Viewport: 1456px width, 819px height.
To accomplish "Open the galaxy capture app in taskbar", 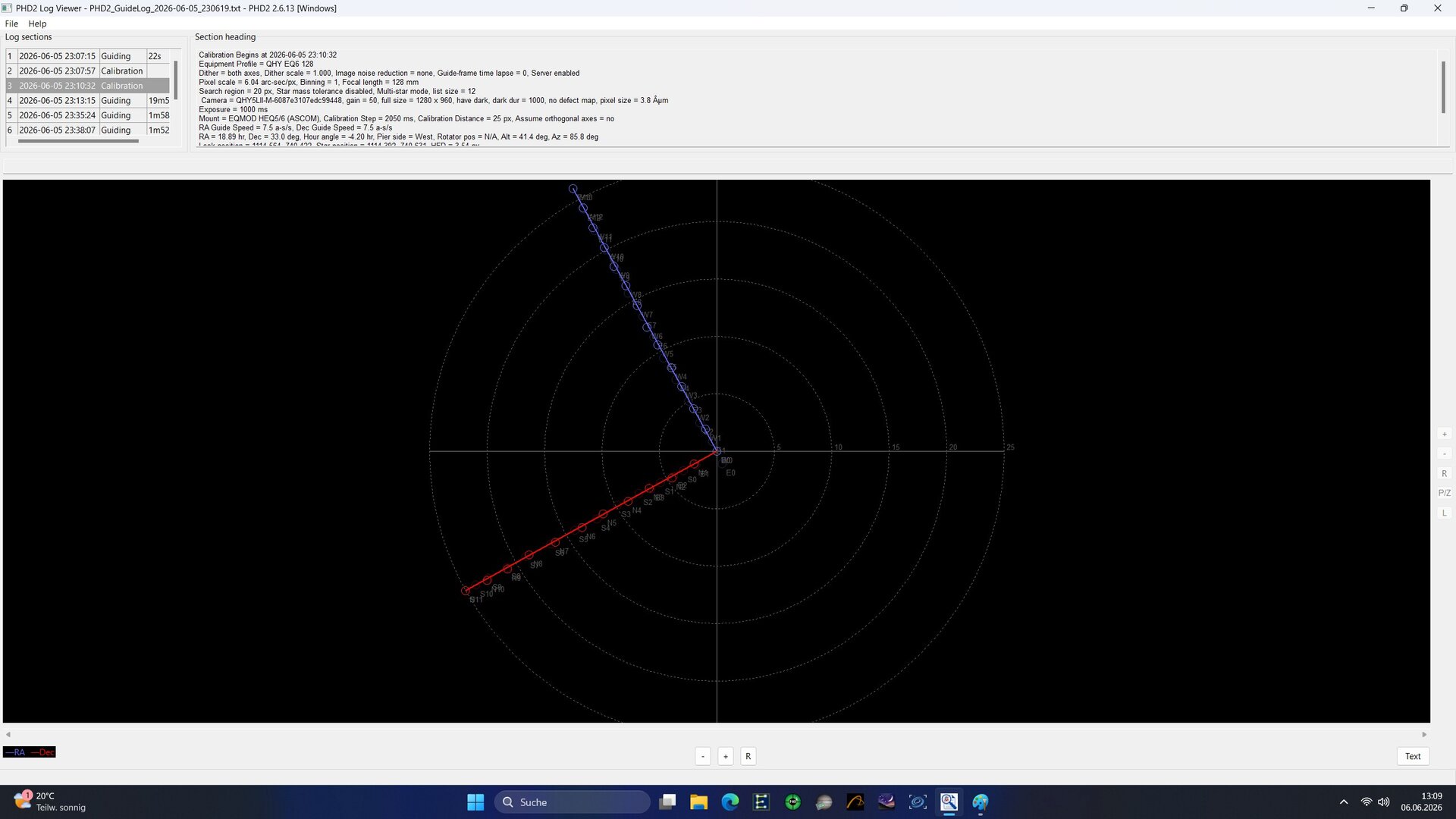I will point(918,802).
